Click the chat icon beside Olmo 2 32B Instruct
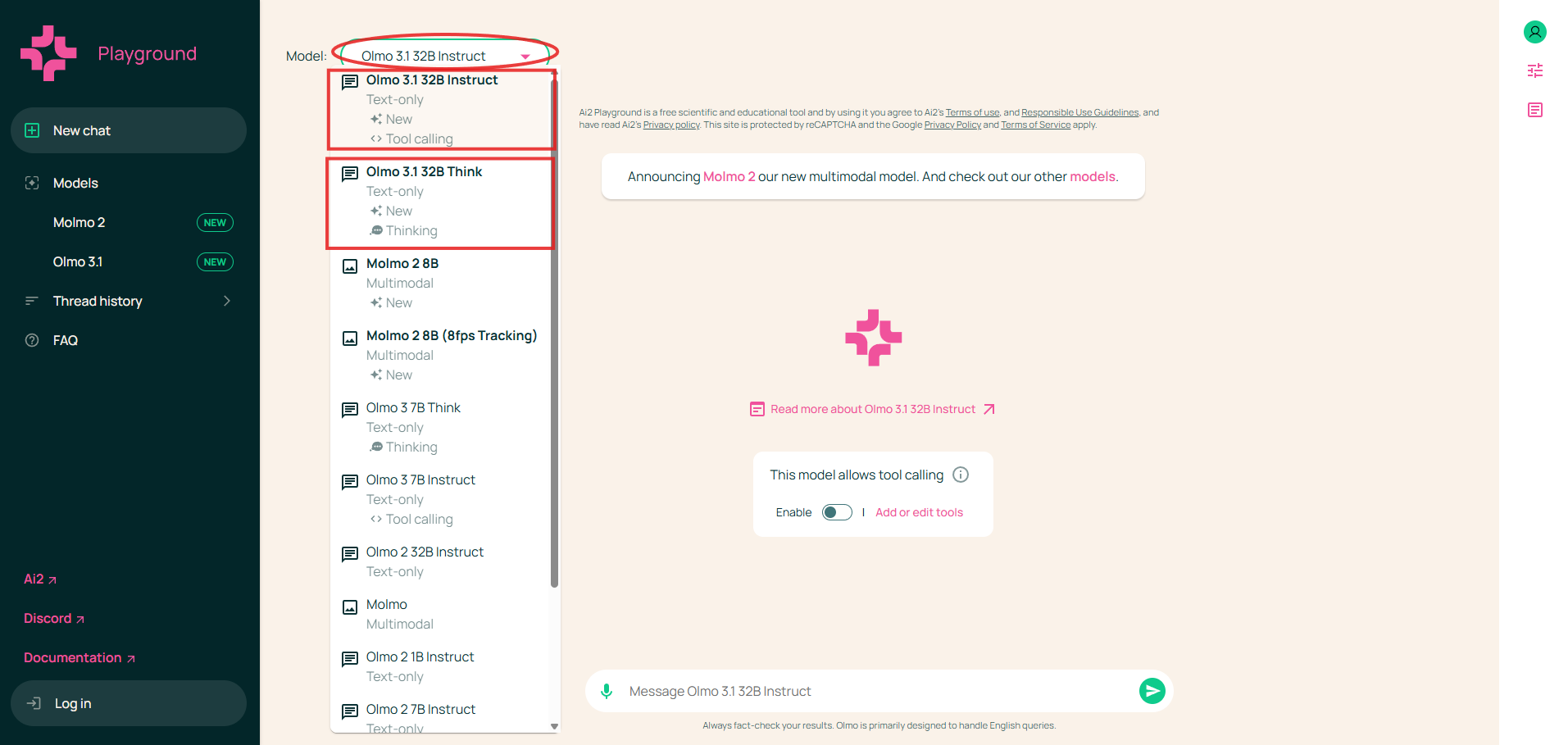 (x=350, y=554)
